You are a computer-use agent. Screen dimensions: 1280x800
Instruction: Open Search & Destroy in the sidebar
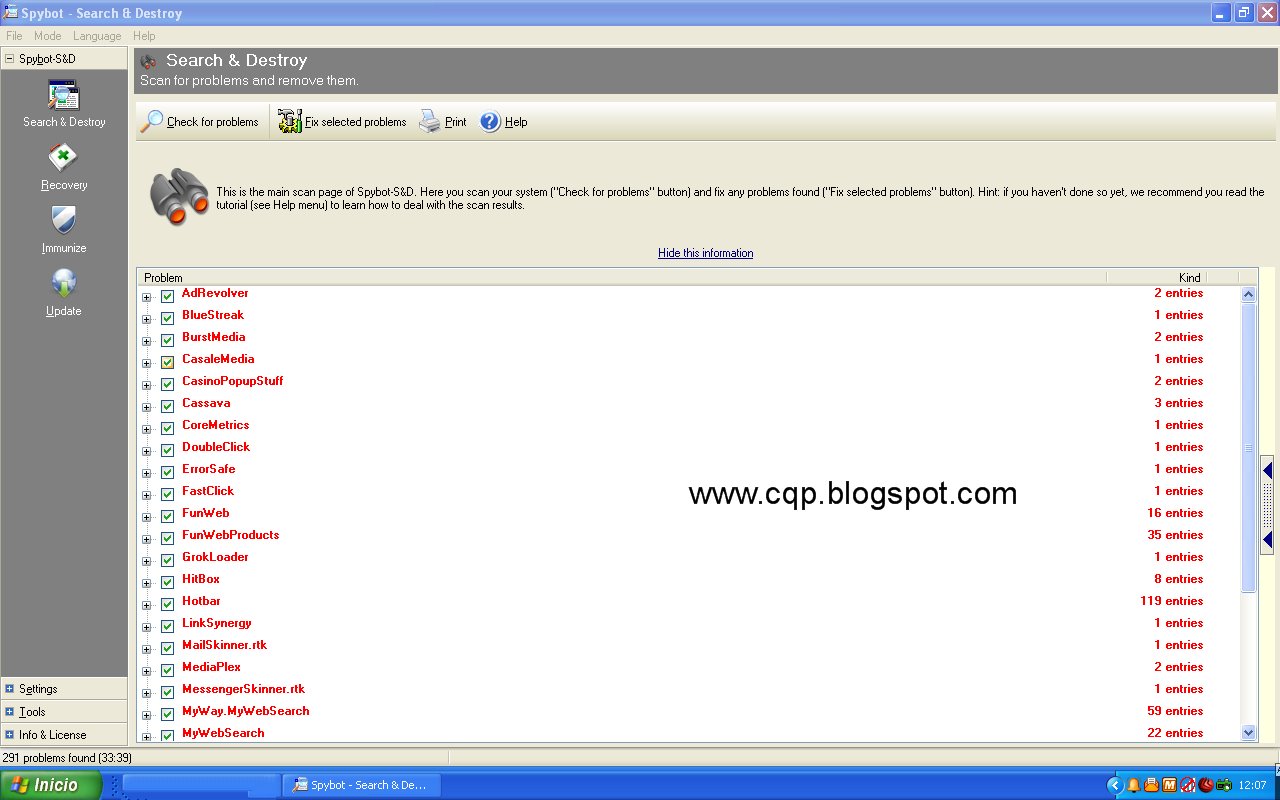pos(64,104)
